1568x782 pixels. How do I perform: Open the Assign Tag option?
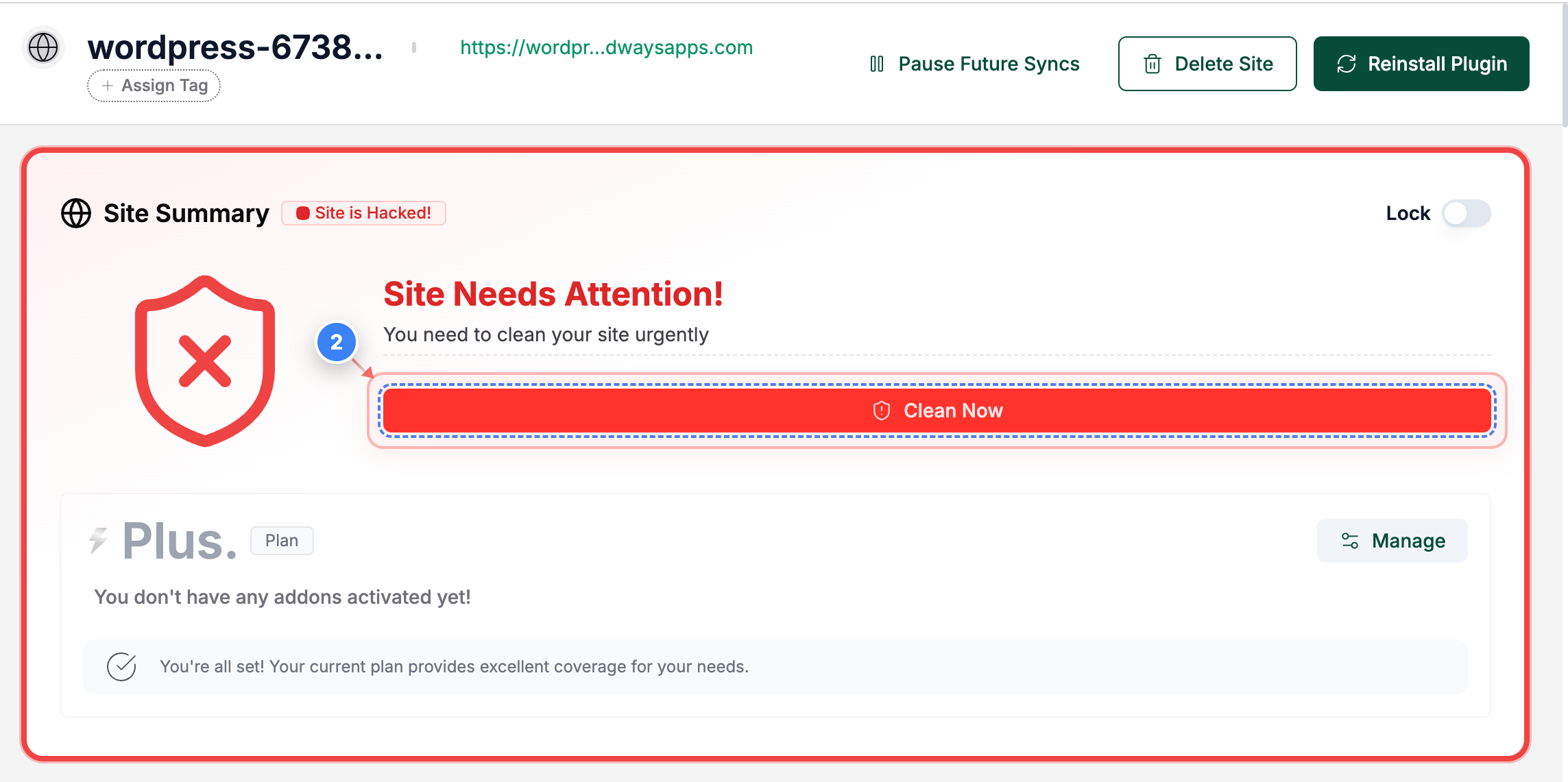[154, 85]
